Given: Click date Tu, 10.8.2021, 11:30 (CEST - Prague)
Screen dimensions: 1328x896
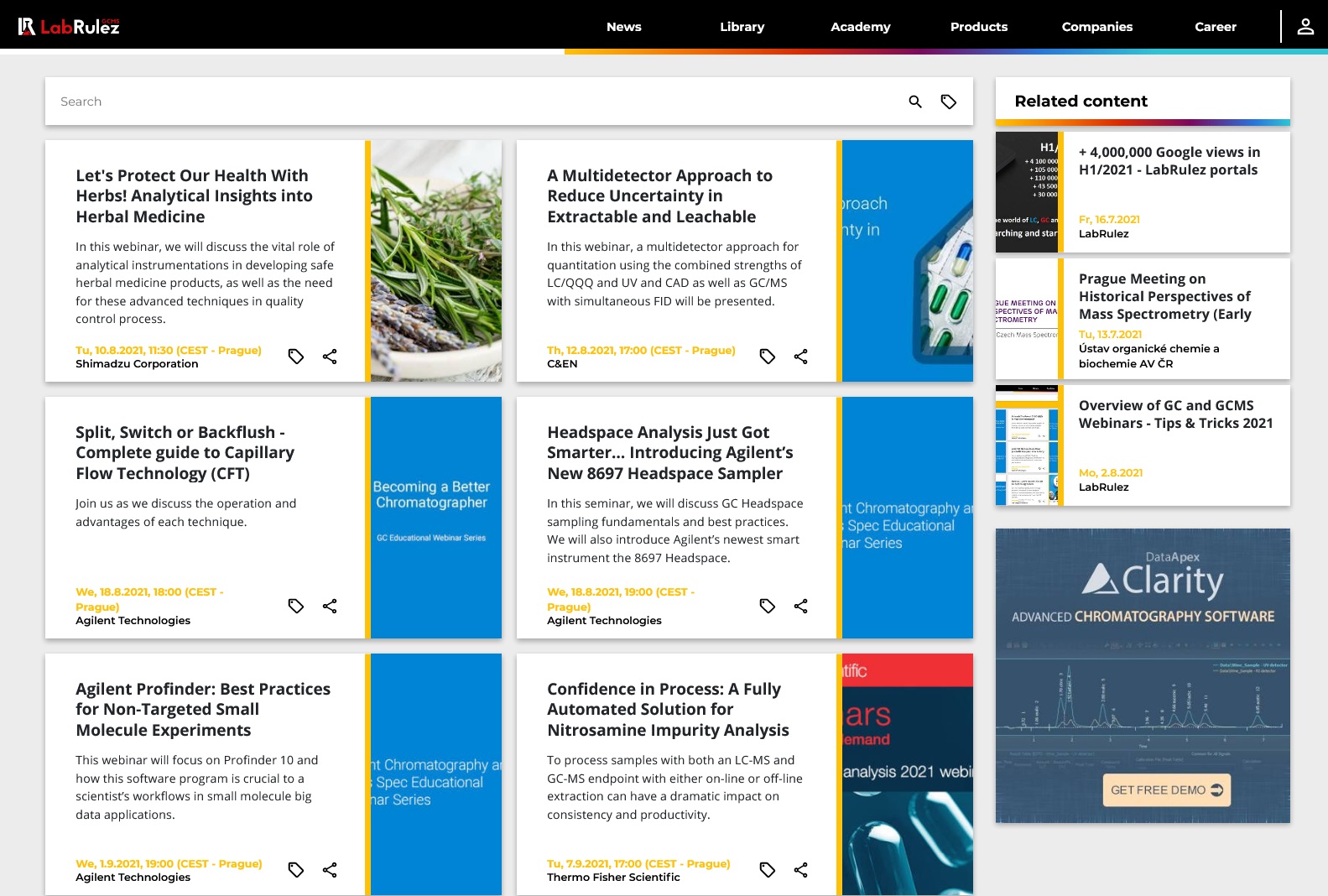Looking at the screenshot, I should pyautogui.click(x=169, y=351).
